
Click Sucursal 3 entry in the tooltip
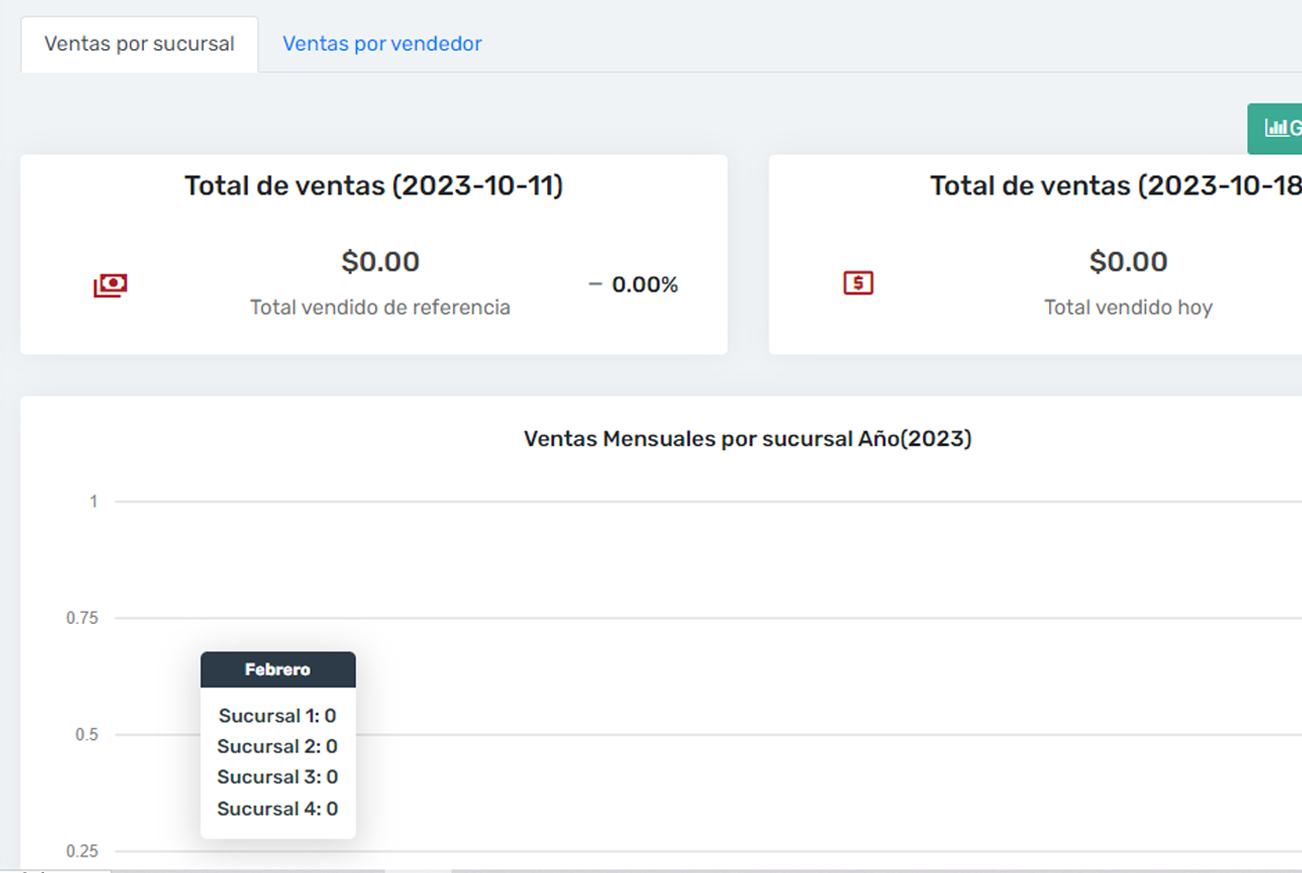click(x=278, y=777)
